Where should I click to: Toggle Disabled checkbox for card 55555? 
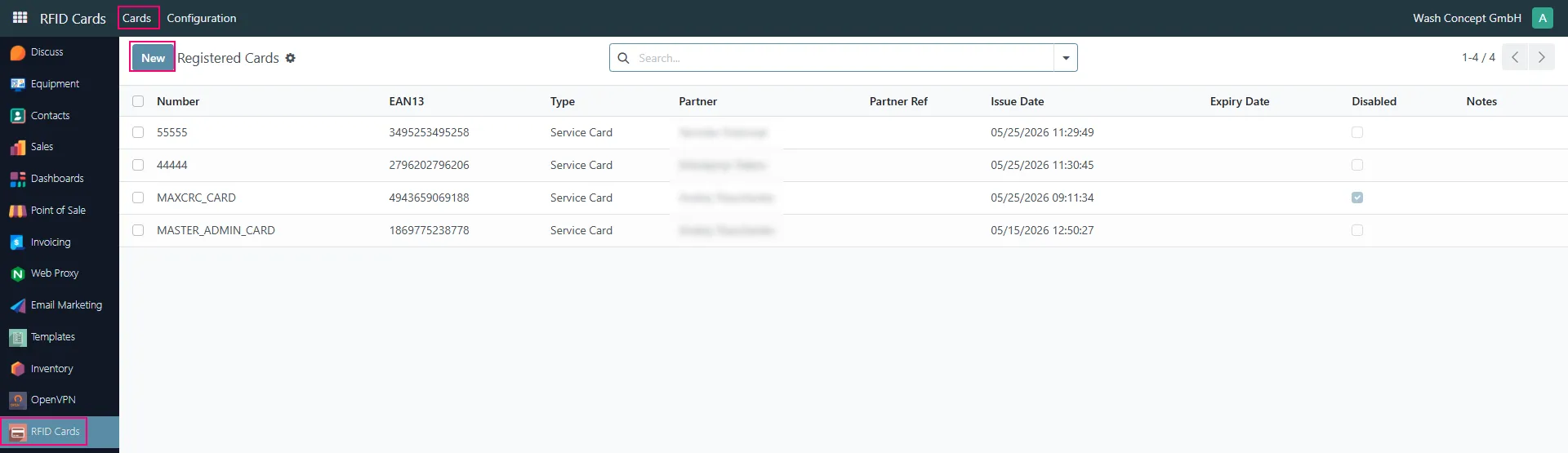[1357, 132]
